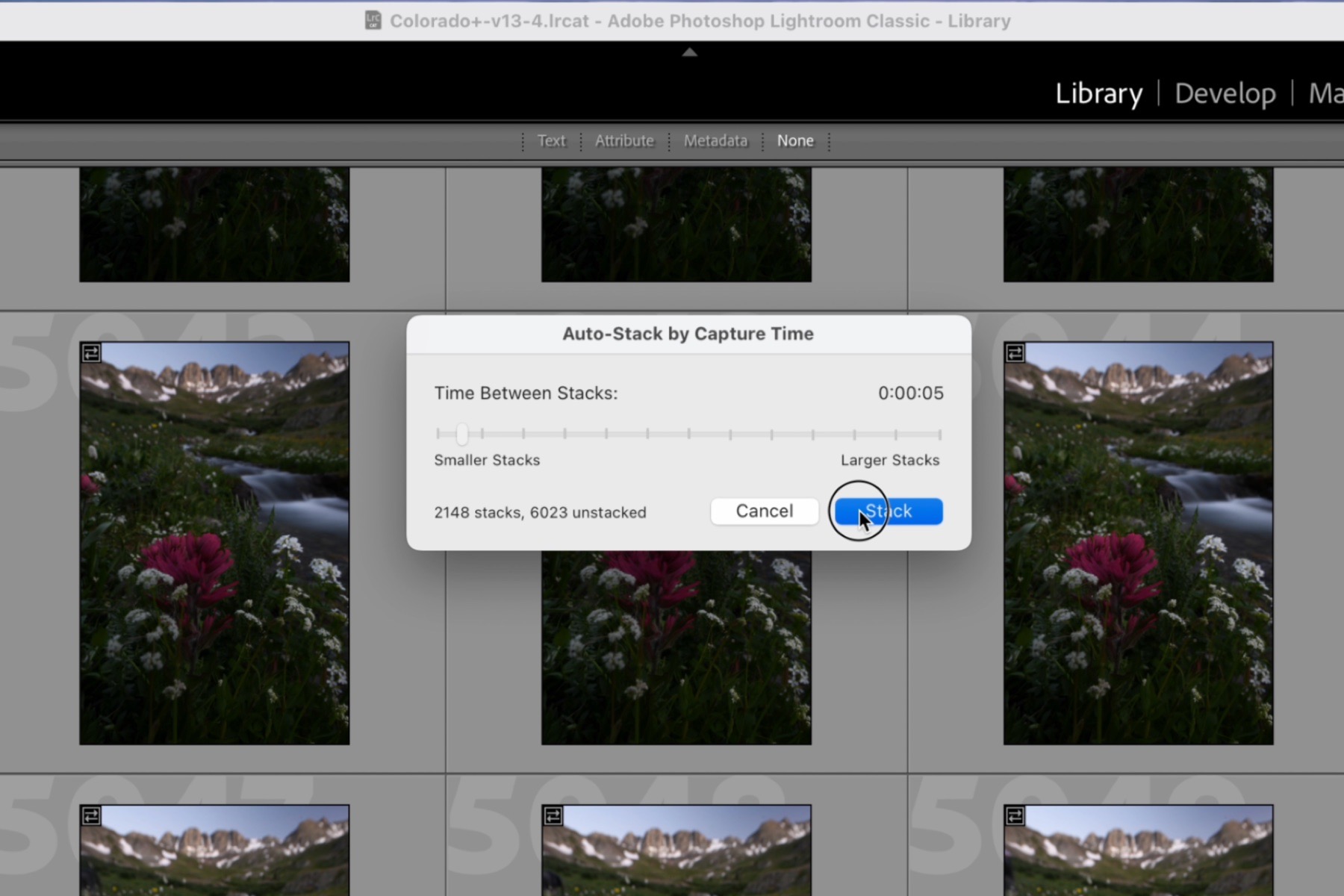Image resolution: width=1344 pixels, height=896 pixels.
Task: Select the bottom-left mountain ridge photo
Action: click(x=214, y=850)
